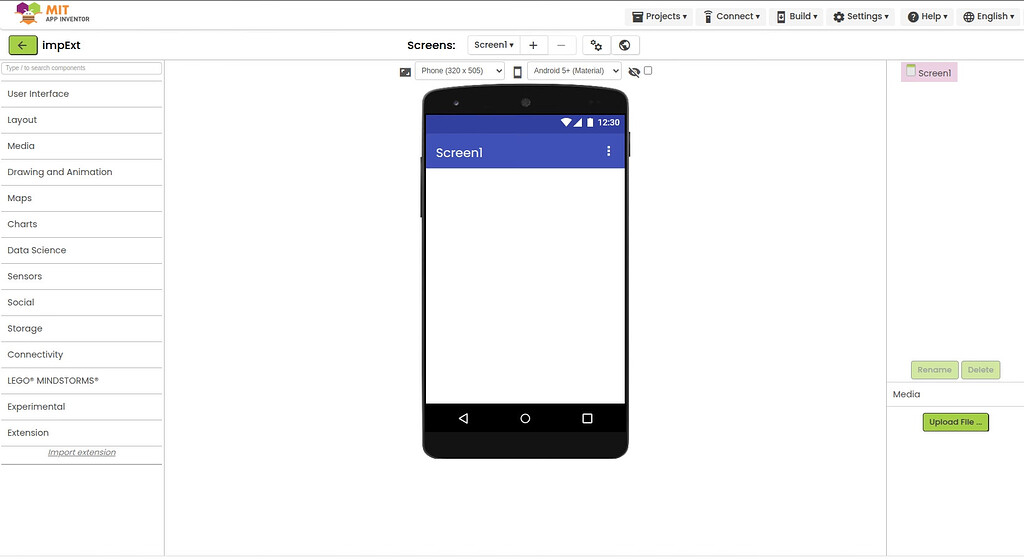Toggle the show hidden components checkbox
1024x560 pixels.
[x=648, y=71]
